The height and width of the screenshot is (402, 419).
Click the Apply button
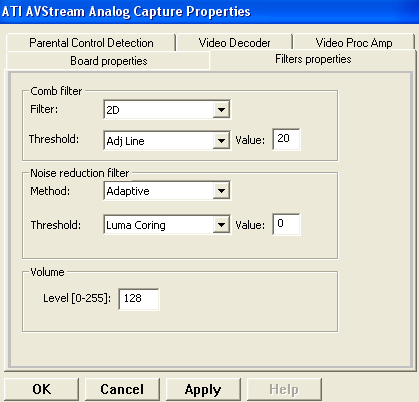(203, 389)
